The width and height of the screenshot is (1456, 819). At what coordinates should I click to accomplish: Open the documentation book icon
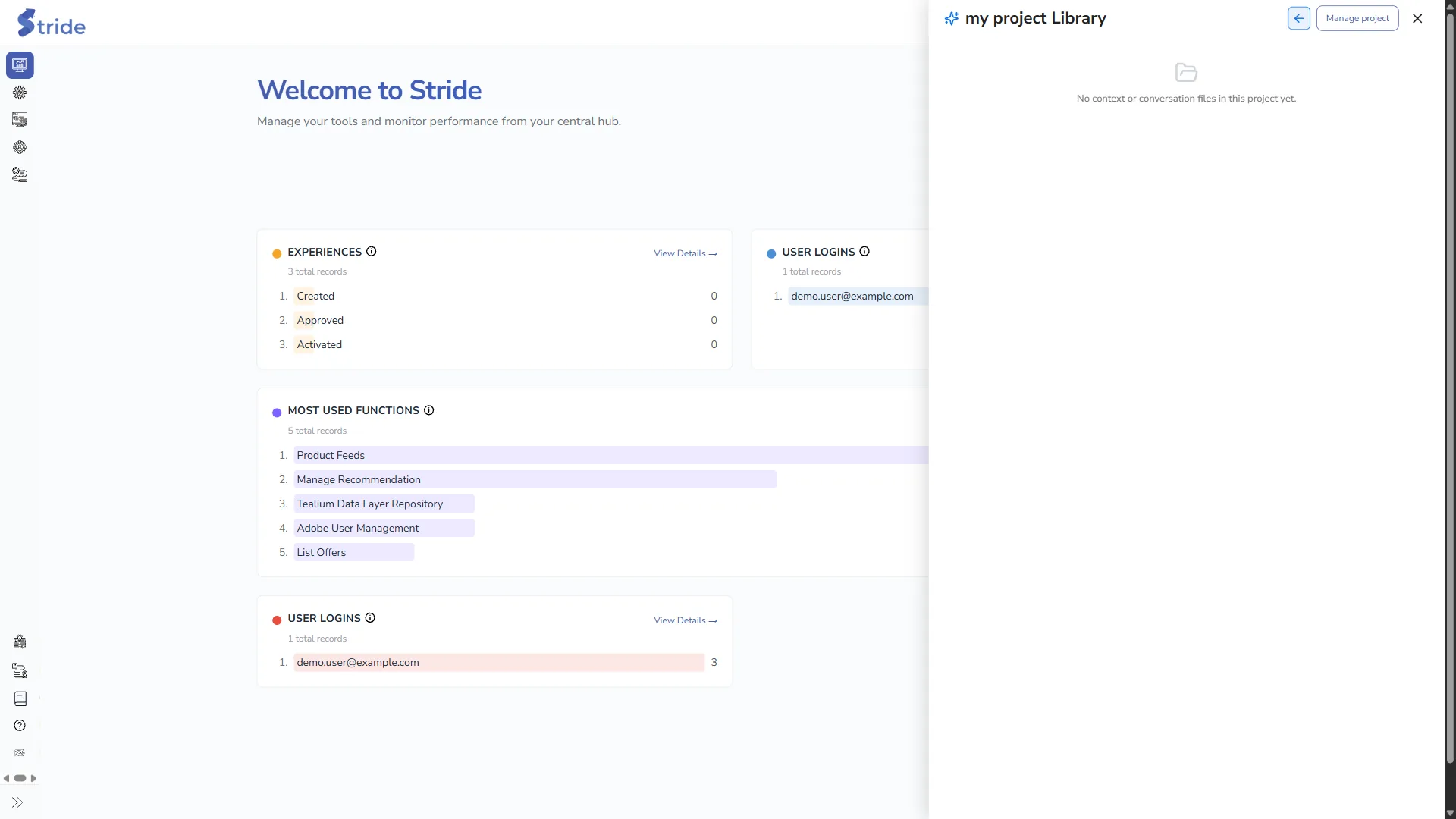click(x=20, y=698)
